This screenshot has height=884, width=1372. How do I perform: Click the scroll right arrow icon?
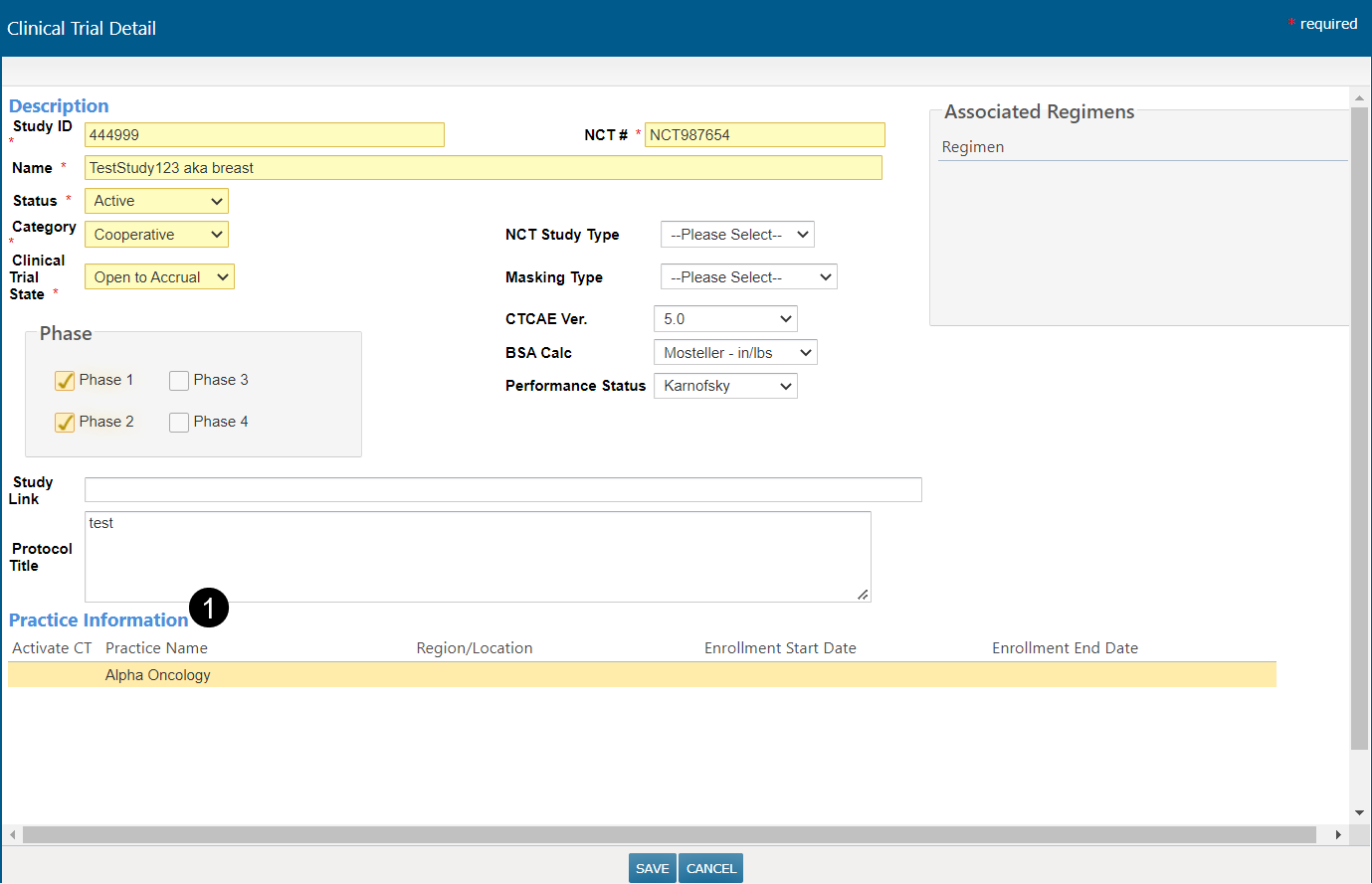tap(1338, 834)
